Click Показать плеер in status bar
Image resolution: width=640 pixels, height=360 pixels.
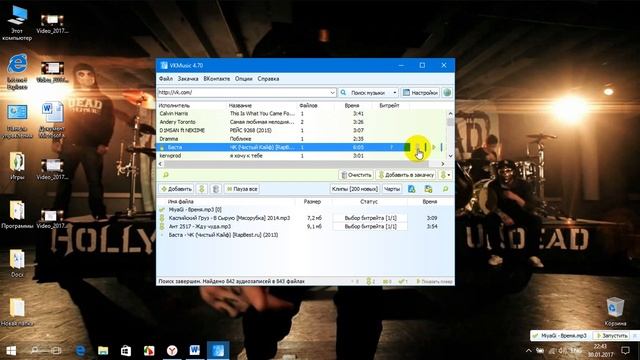pos(434,281)
